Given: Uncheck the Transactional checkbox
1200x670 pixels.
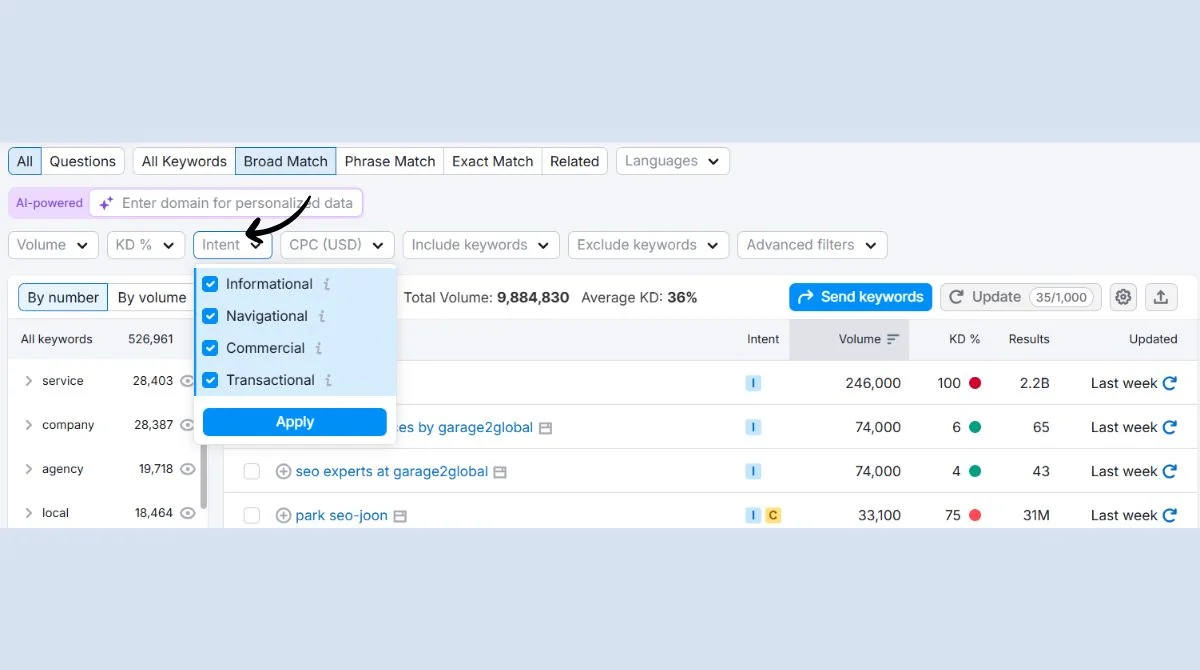Looking at the screenshot, I should click(210, 380).
